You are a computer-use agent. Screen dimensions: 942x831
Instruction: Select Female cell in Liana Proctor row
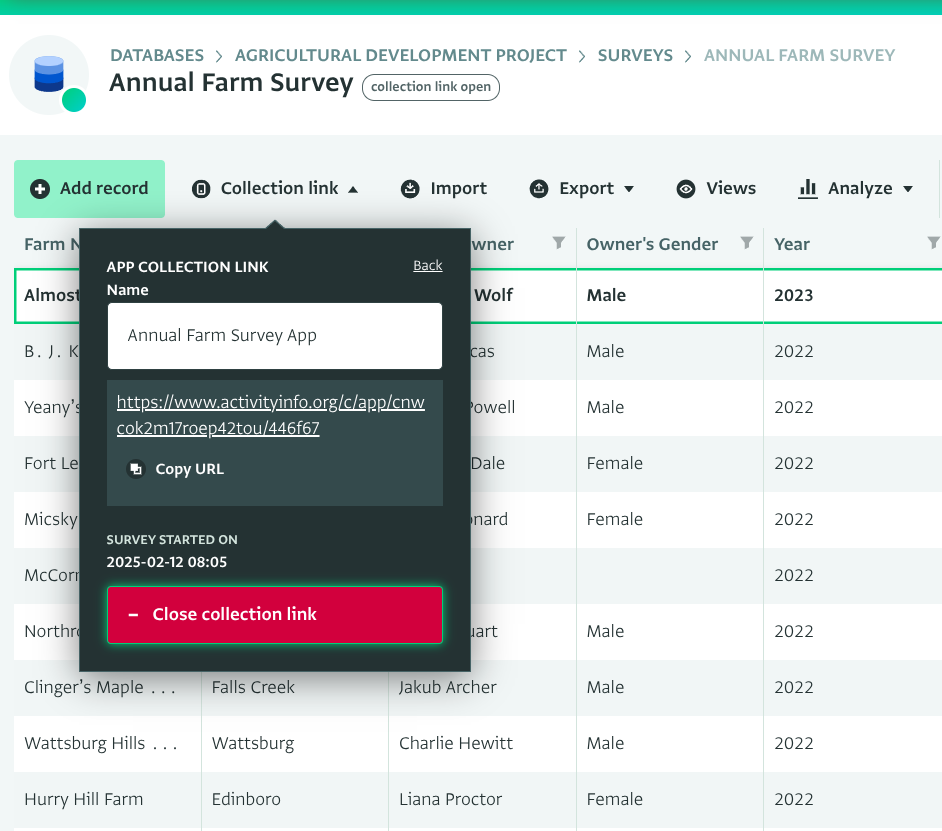670,799
